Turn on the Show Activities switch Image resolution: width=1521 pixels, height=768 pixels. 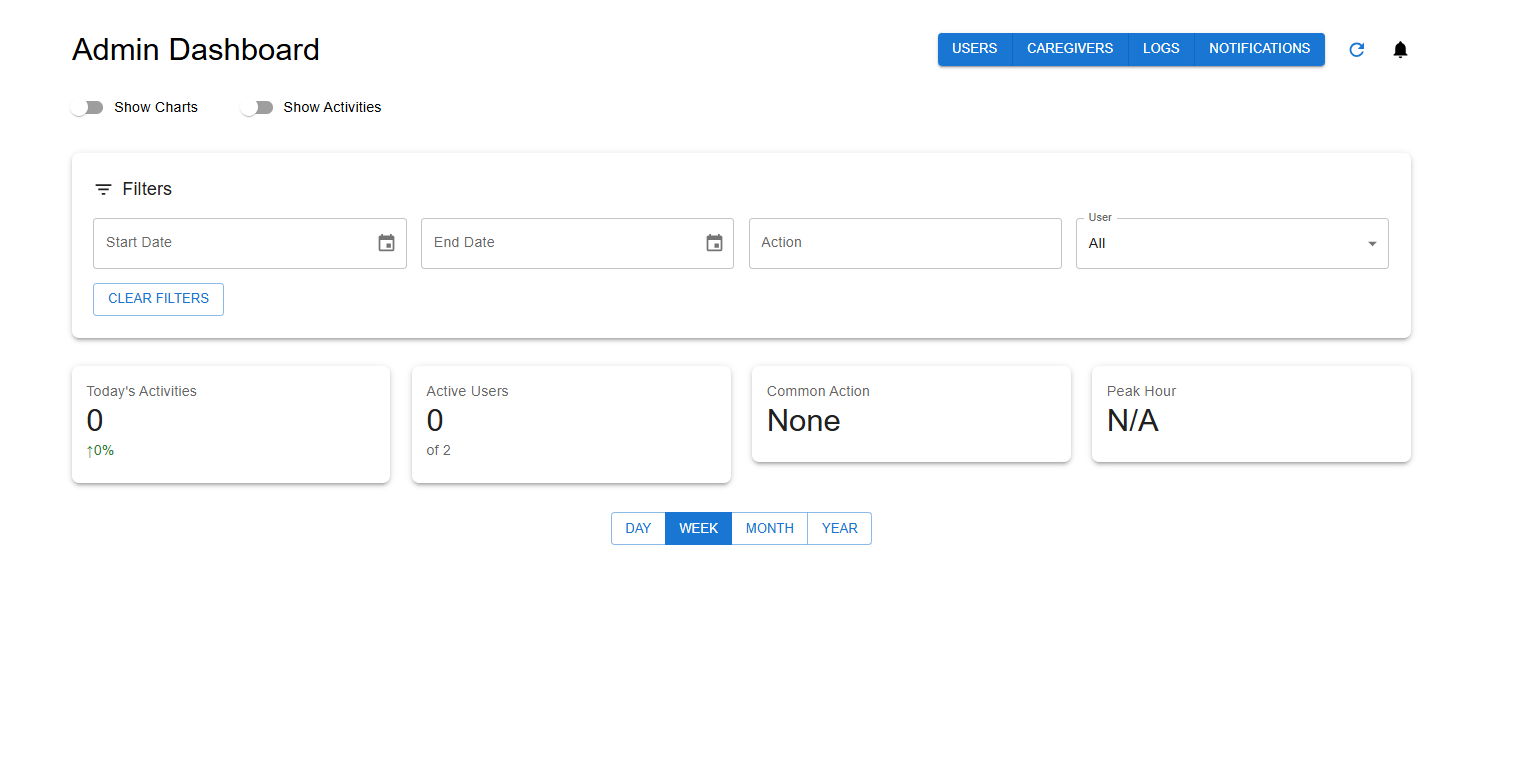coord(257,107)
